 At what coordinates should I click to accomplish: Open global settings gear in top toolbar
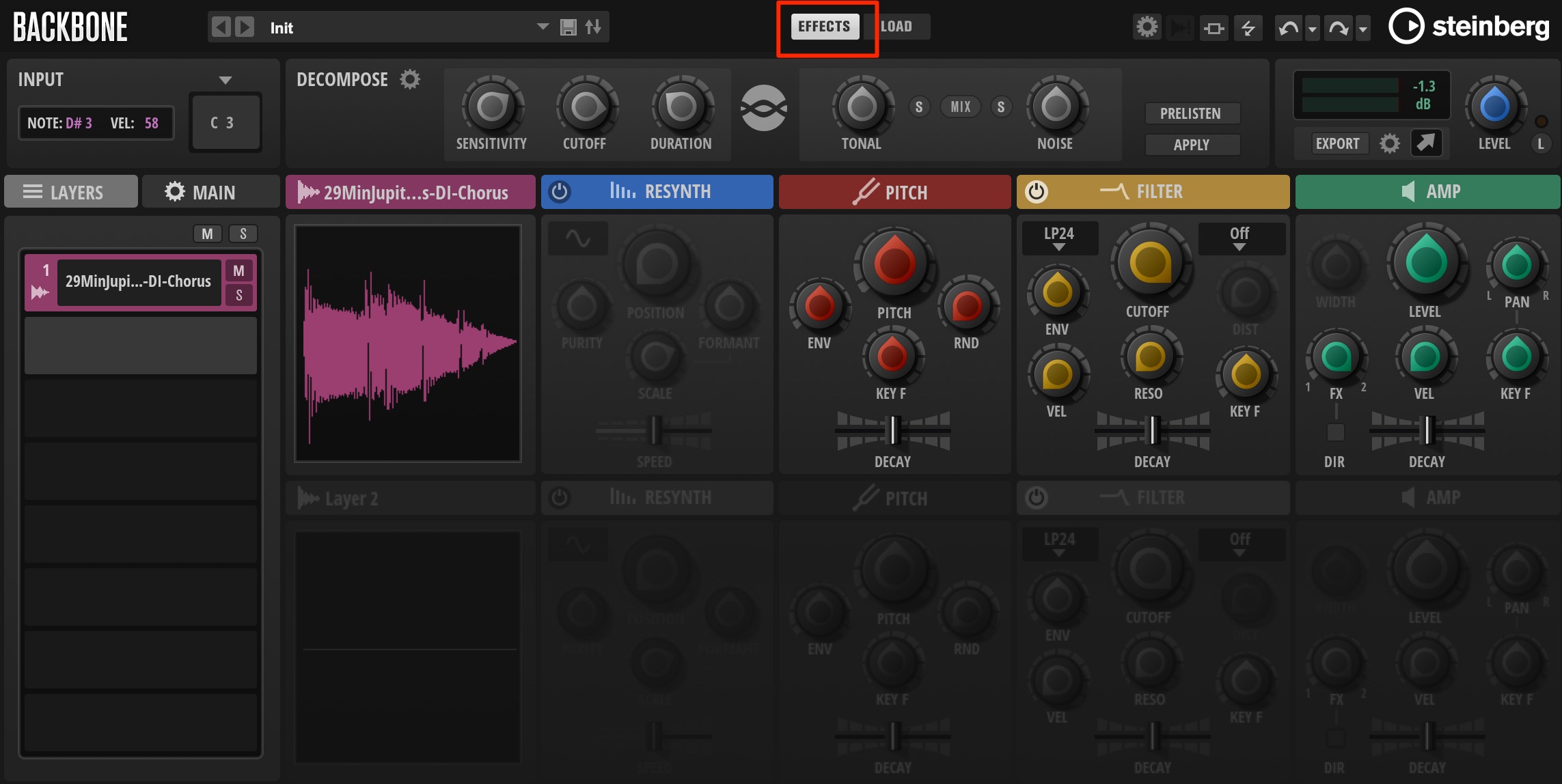1147,27
